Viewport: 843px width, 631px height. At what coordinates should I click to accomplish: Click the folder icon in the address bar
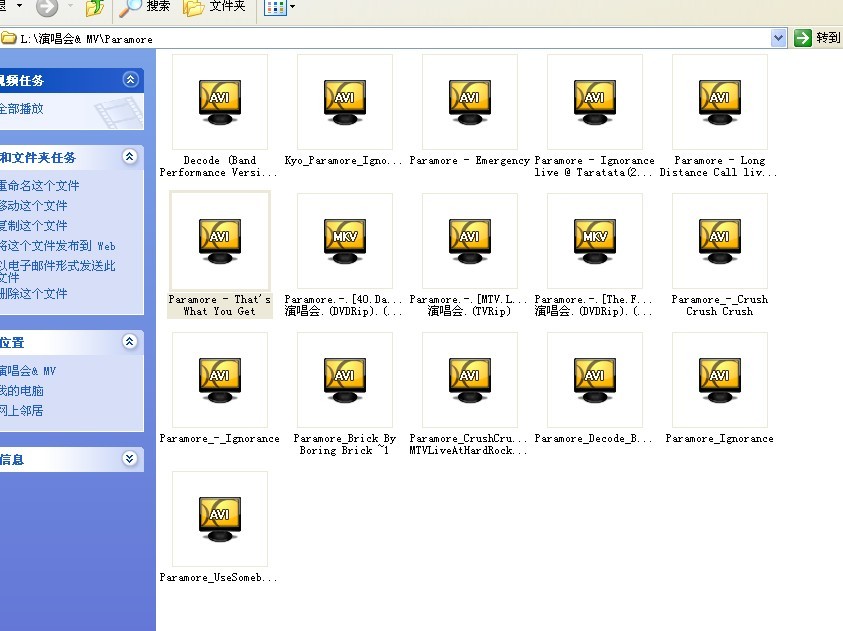pyautogui.click(x=9, y=38)
